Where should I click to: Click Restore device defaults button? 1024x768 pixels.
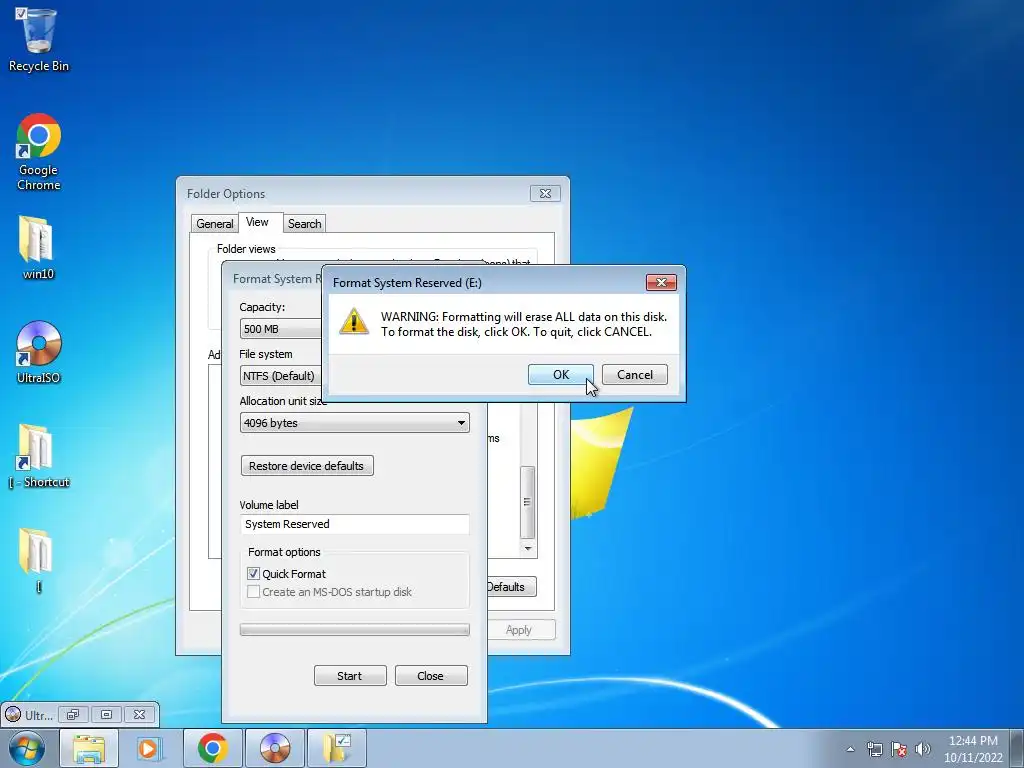(307, 466)
